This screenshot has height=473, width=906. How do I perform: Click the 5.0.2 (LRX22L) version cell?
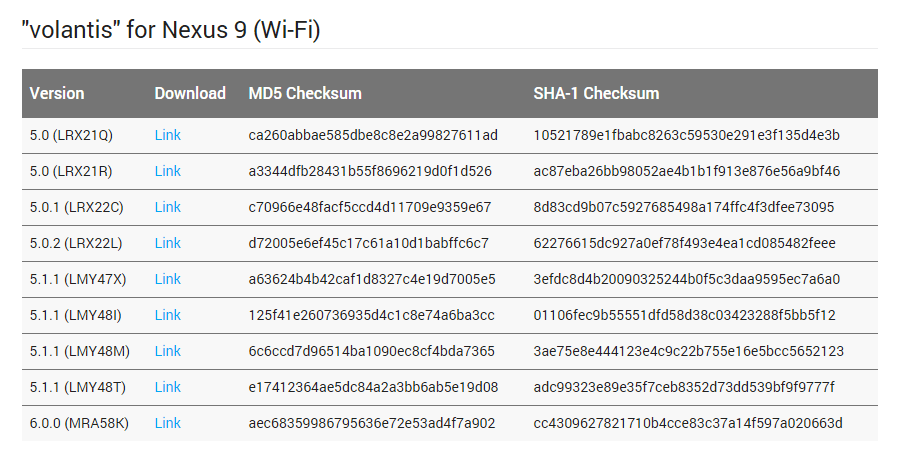[x=76, y=243]
